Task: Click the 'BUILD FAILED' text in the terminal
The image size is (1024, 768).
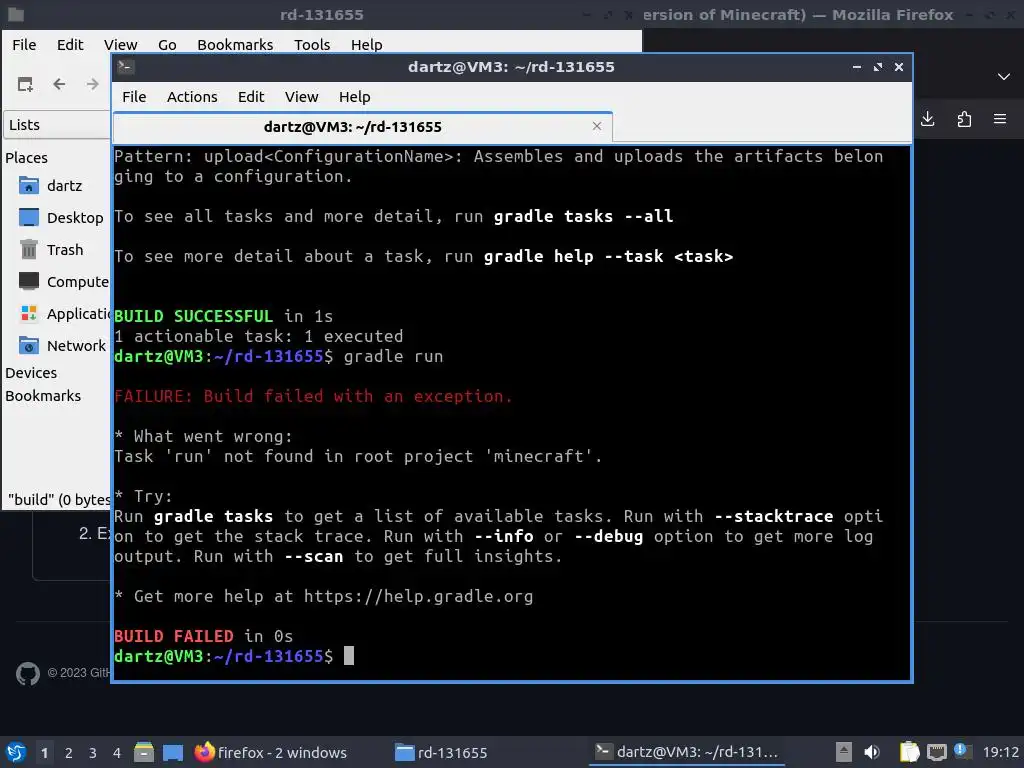Action: click(174, 636)
